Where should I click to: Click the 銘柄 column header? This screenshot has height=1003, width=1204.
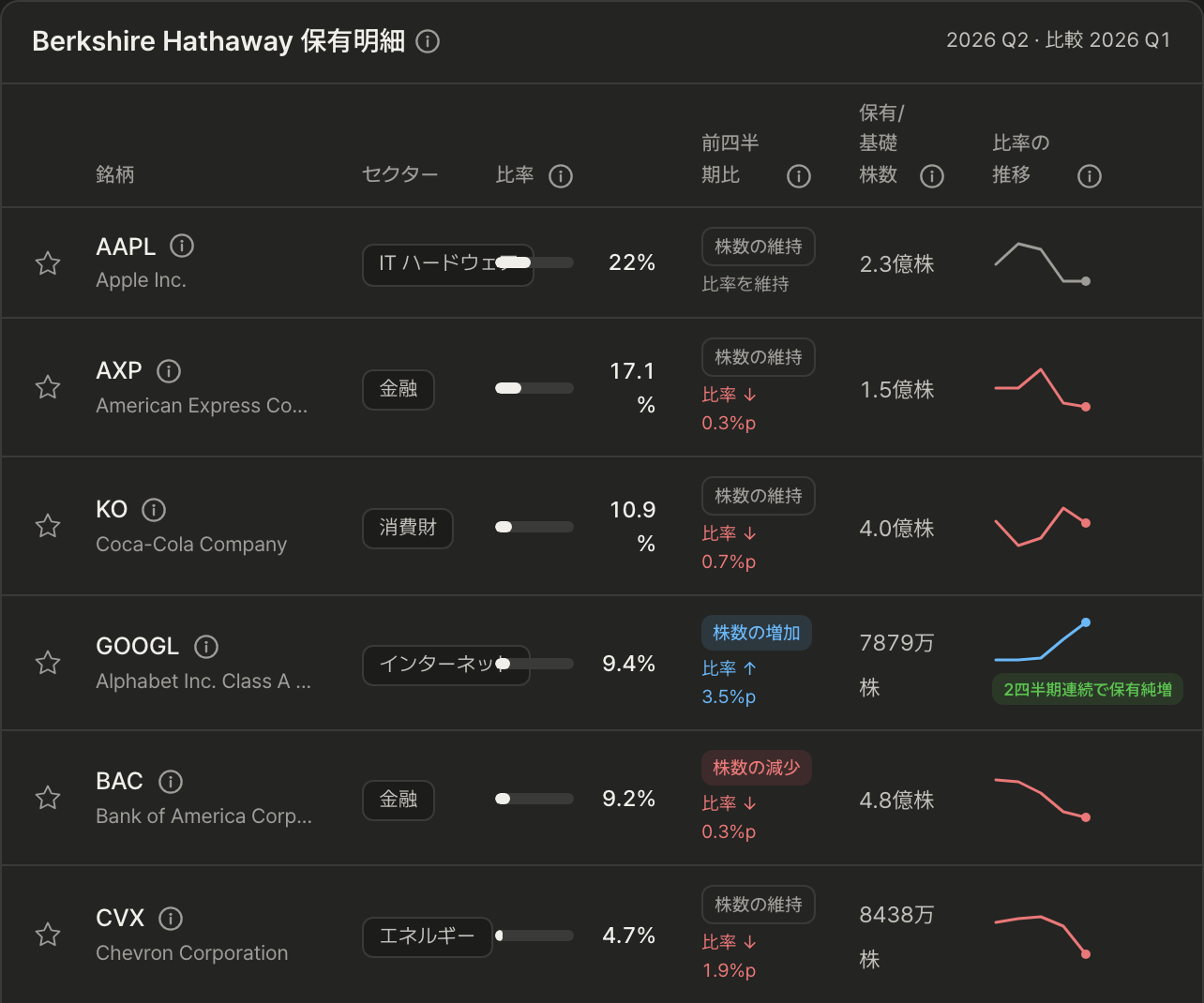pos(115,175)
